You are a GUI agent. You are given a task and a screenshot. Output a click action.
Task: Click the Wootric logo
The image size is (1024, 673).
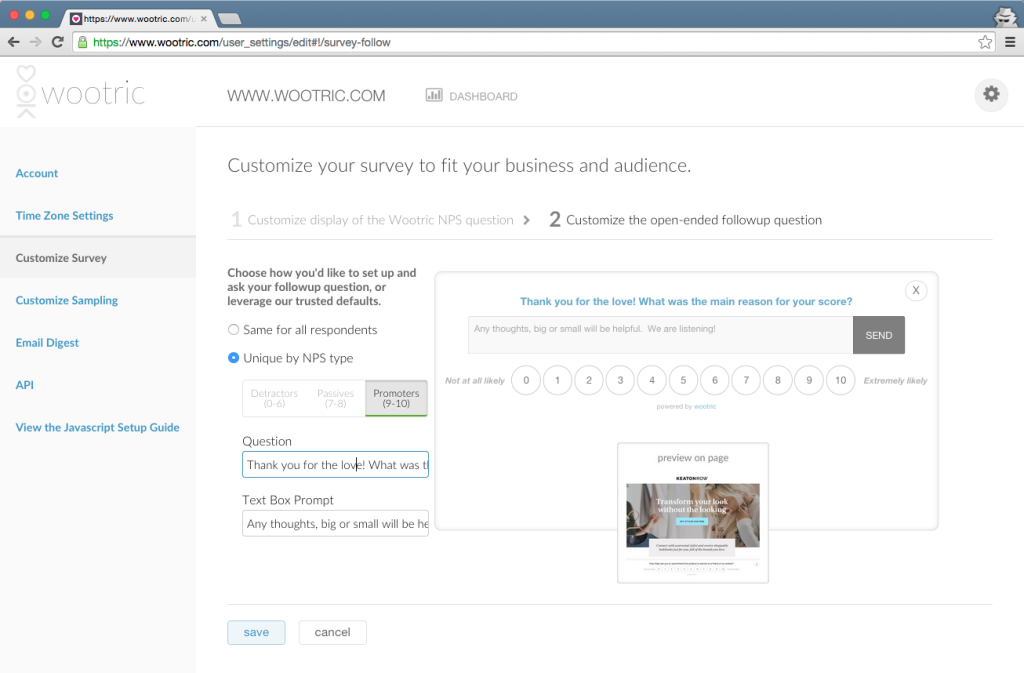coord(80,92)
